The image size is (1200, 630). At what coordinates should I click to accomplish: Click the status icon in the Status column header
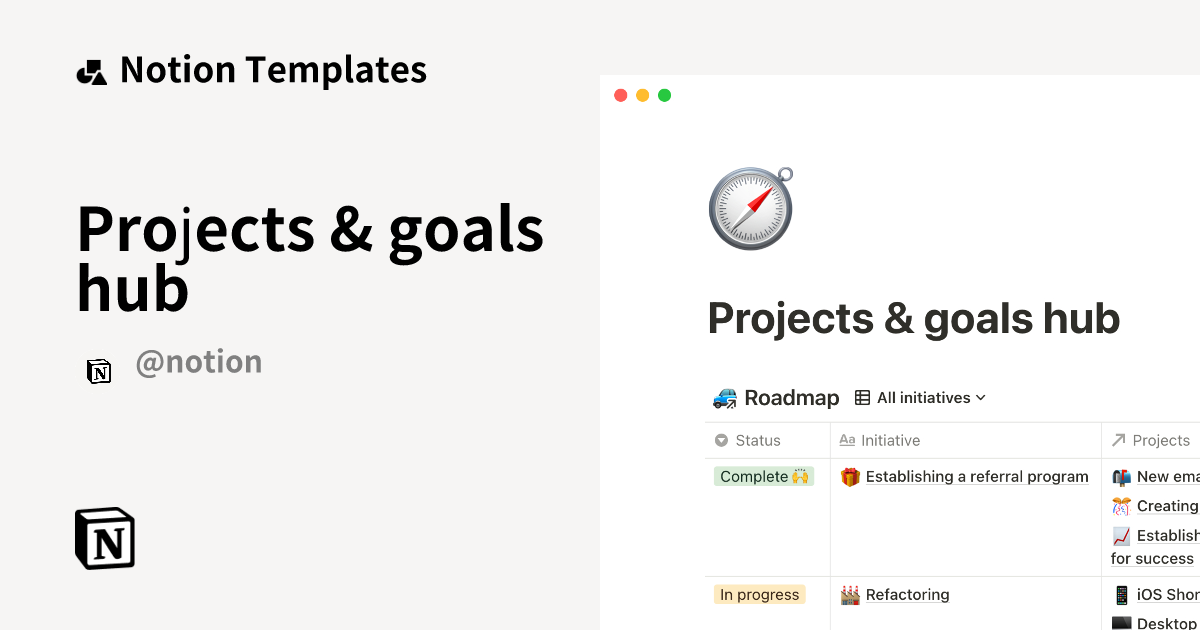click(x=722, y=440)
